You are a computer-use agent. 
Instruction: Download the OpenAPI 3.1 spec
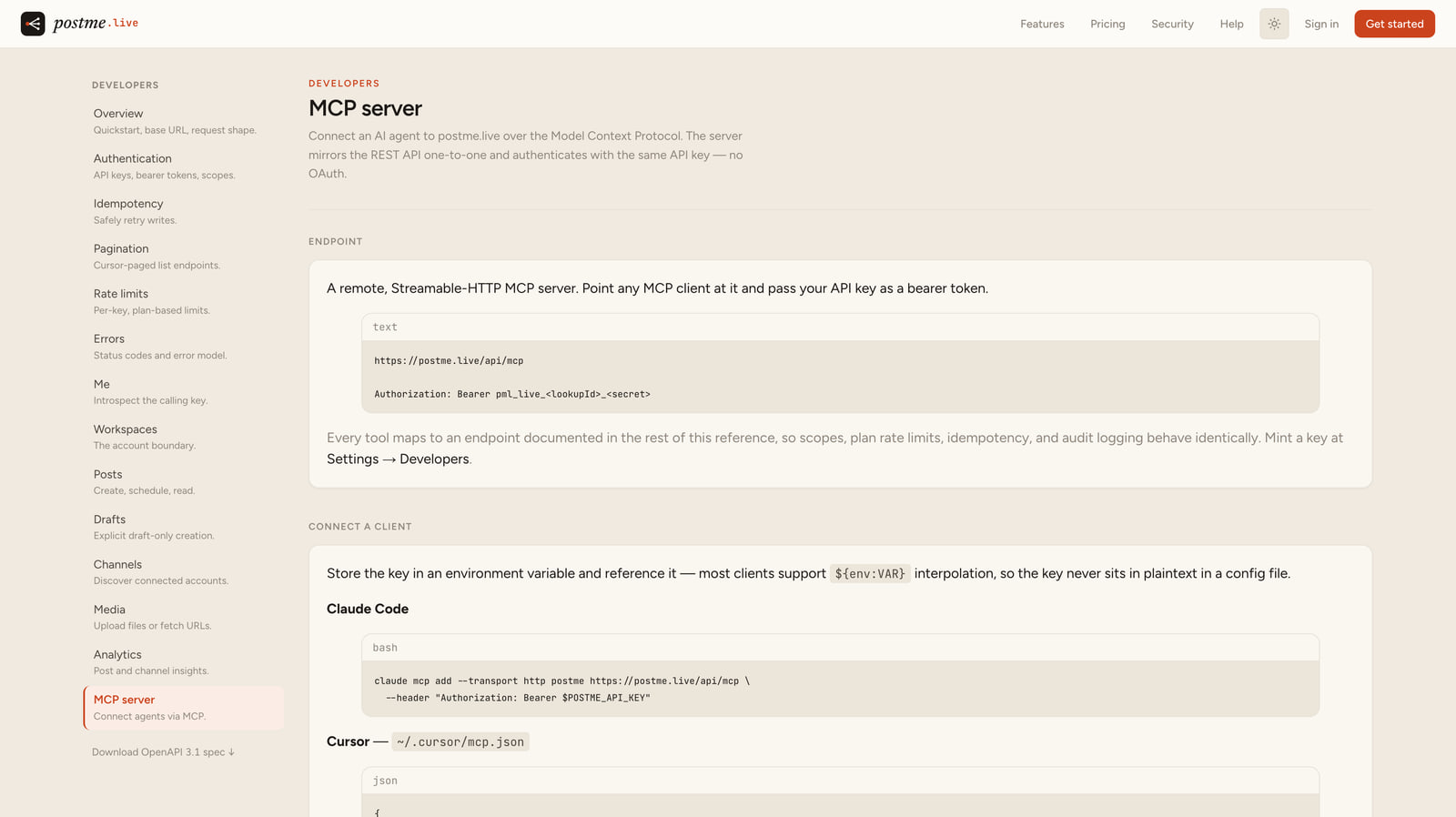pyautogui.click(x=163, y=752)
